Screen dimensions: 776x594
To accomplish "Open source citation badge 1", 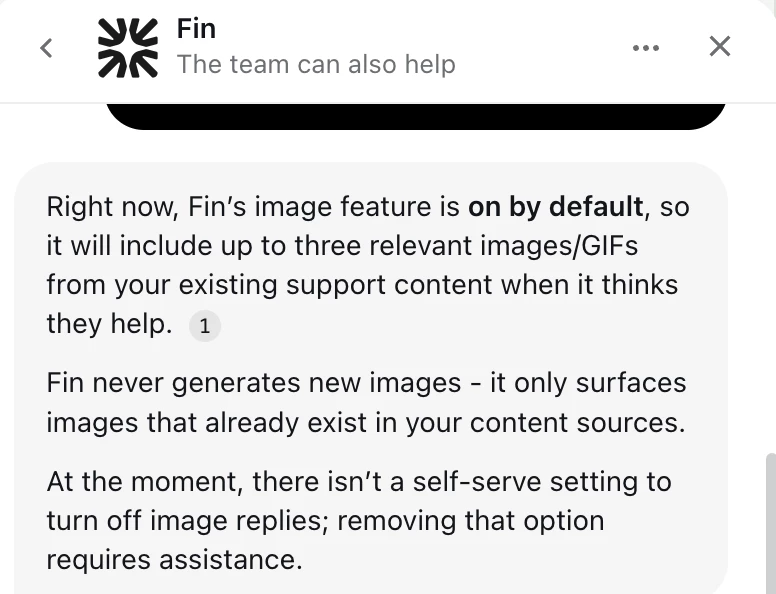I will (x=205, y=326).
